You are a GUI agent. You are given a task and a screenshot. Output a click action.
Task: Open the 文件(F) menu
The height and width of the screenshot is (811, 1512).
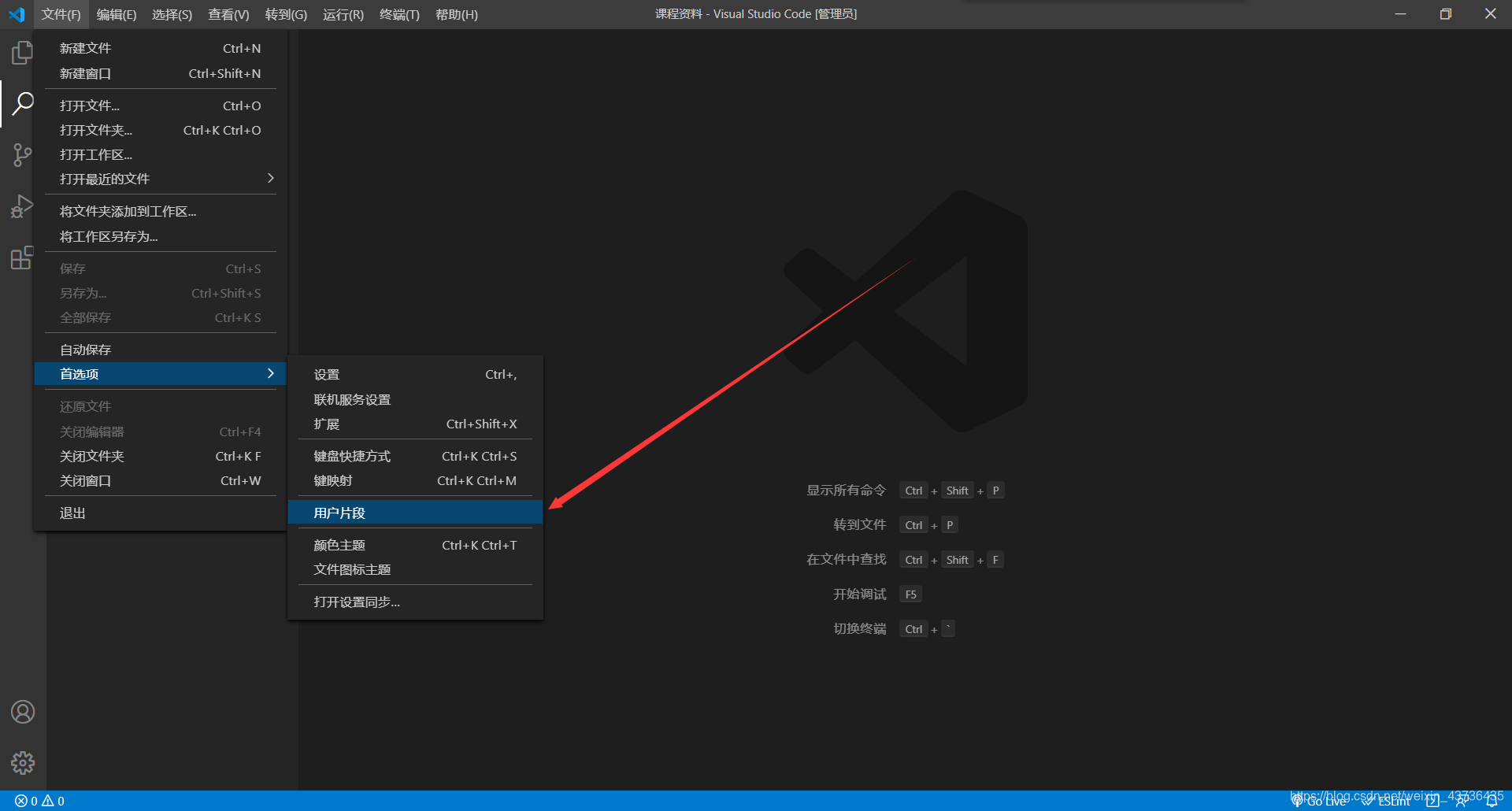coord(61,14)
